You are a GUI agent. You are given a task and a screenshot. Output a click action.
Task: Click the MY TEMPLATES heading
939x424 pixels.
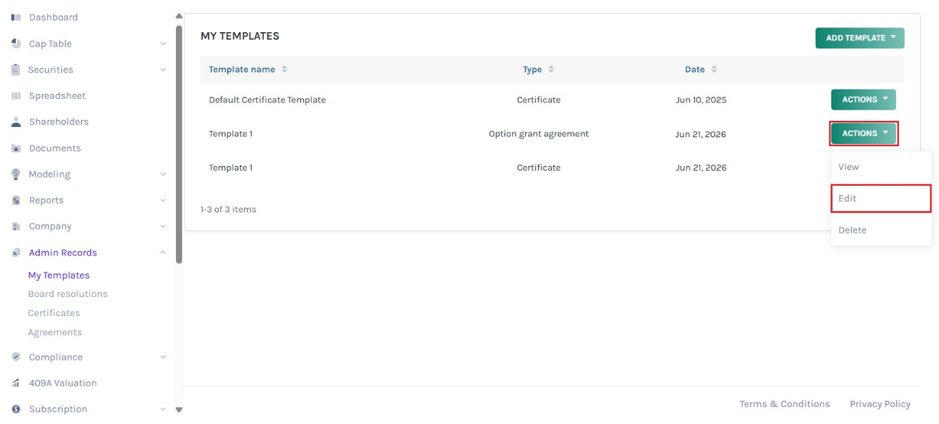tap(240, 36)
